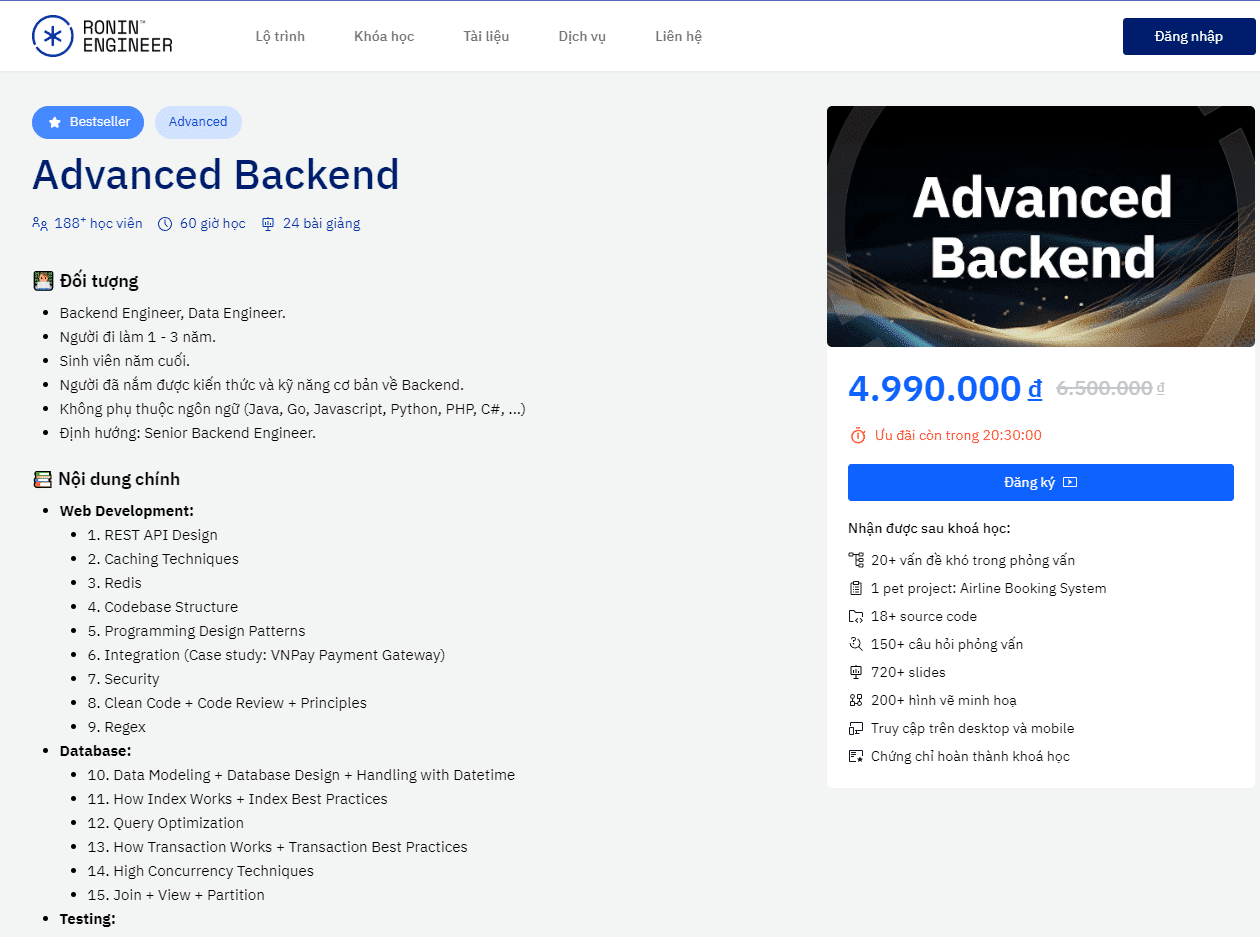The image size is (1260, 937).
Task: Click the emoji icon beside Đối tượng heading
Action: coord(43,281)
